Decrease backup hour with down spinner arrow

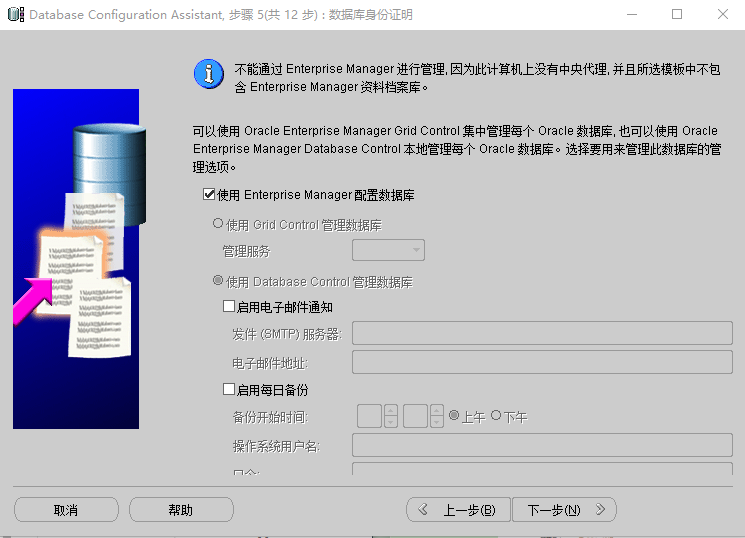click(391, 422)
